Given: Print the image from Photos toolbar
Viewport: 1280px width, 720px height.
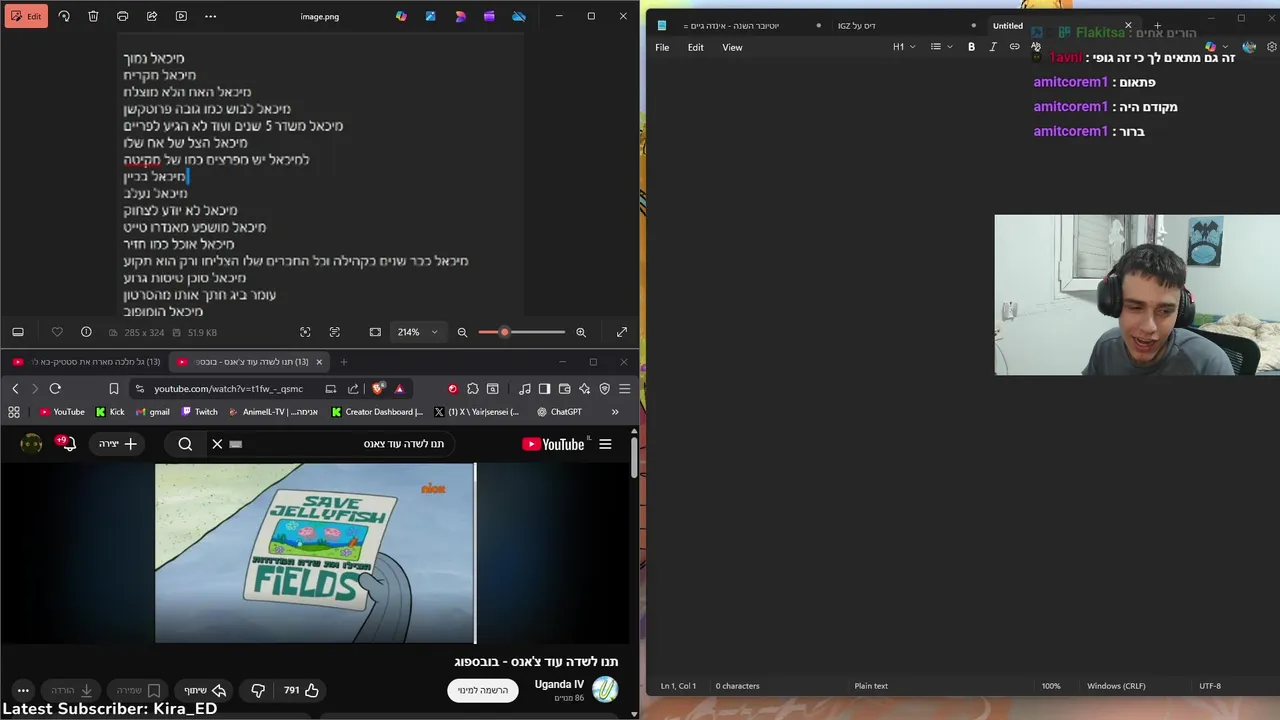Looking at the screenshot, I should coord(122,16).
